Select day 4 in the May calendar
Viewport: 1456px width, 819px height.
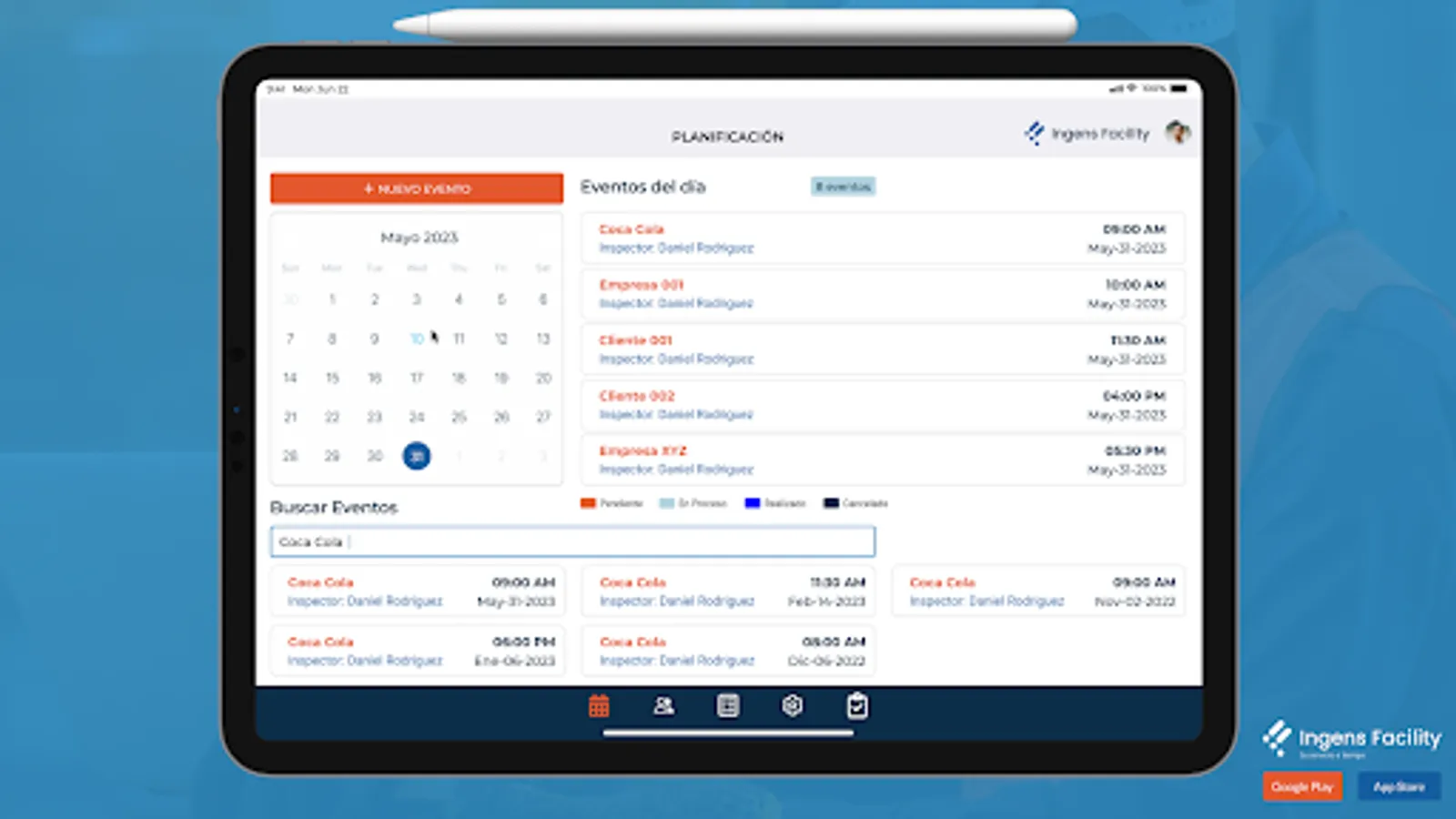(459, 299)
